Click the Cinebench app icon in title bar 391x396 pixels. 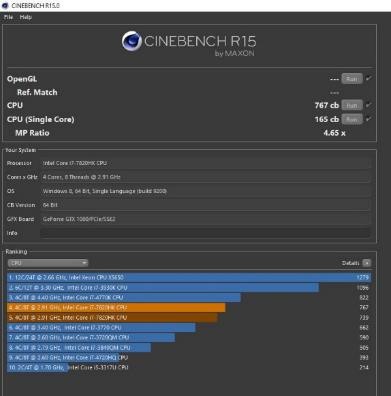pos(5,6)
